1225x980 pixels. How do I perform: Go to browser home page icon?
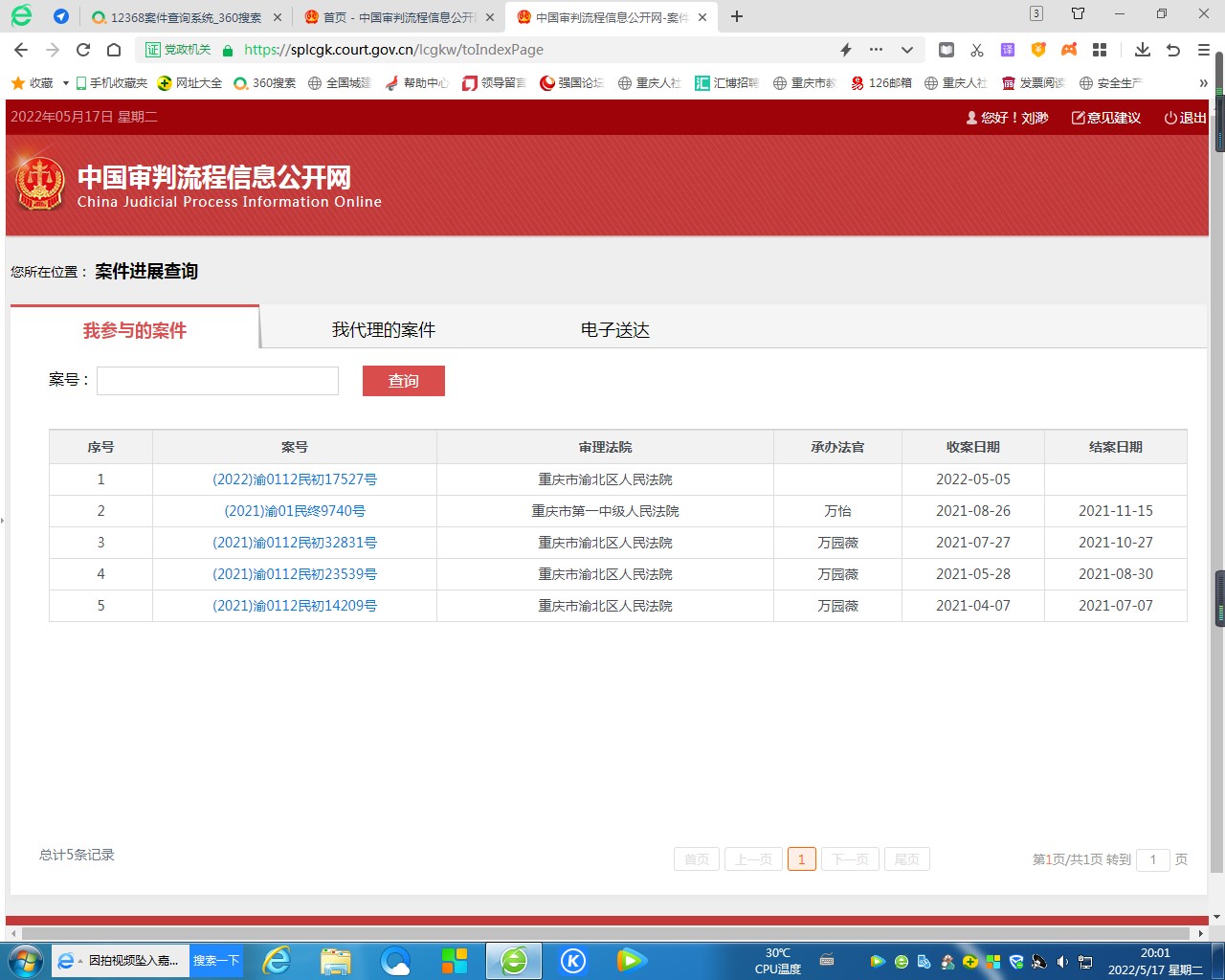coord(114,50)
